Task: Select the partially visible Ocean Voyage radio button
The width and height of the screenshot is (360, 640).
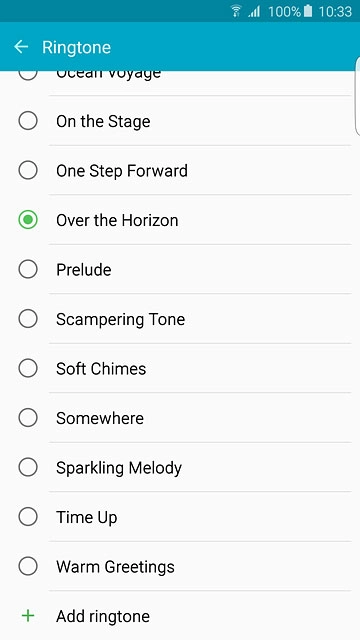Action: pyautogui.click(x=28, y=76)
